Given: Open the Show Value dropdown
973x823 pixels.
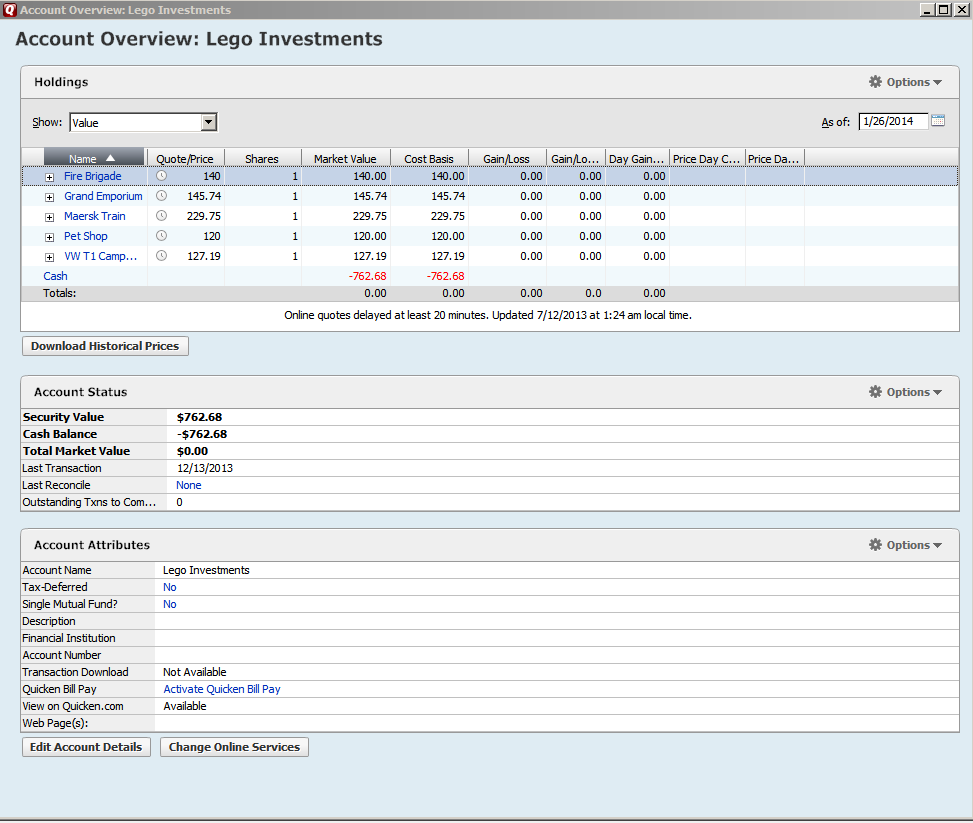Looking at the screenshot, I should pos(209,122).
